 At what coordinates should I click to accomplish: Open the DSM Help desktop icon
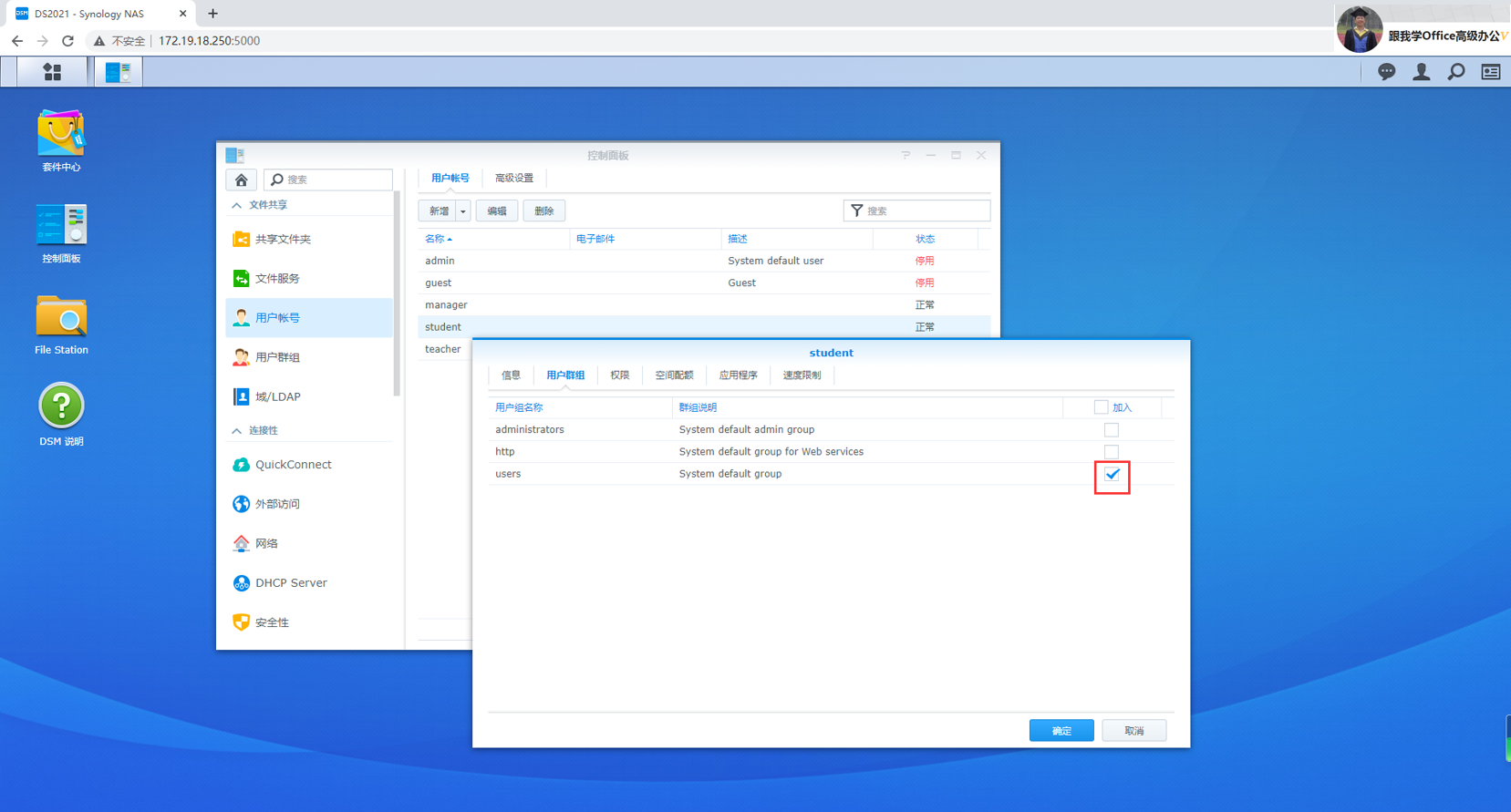61,415
